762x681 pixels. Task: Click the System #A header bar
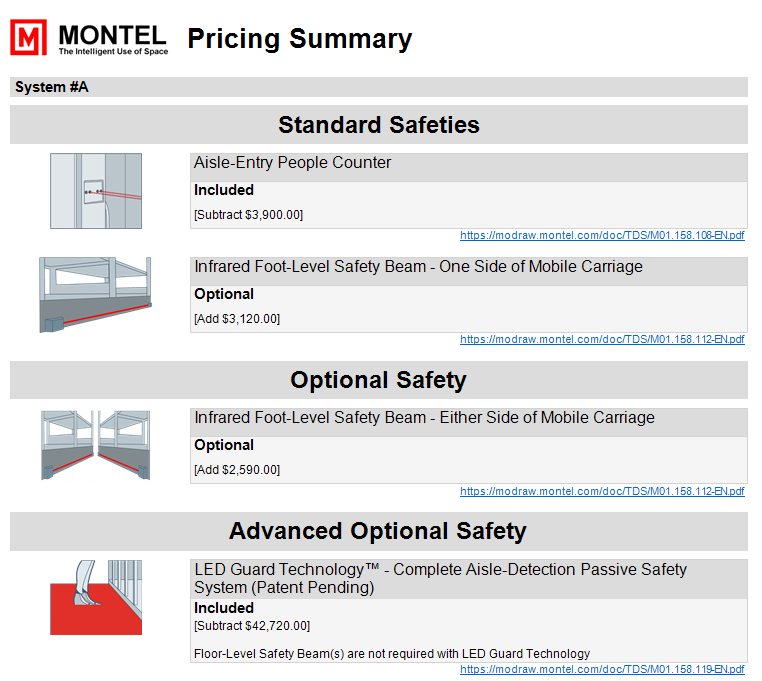(x=379, y=87)
